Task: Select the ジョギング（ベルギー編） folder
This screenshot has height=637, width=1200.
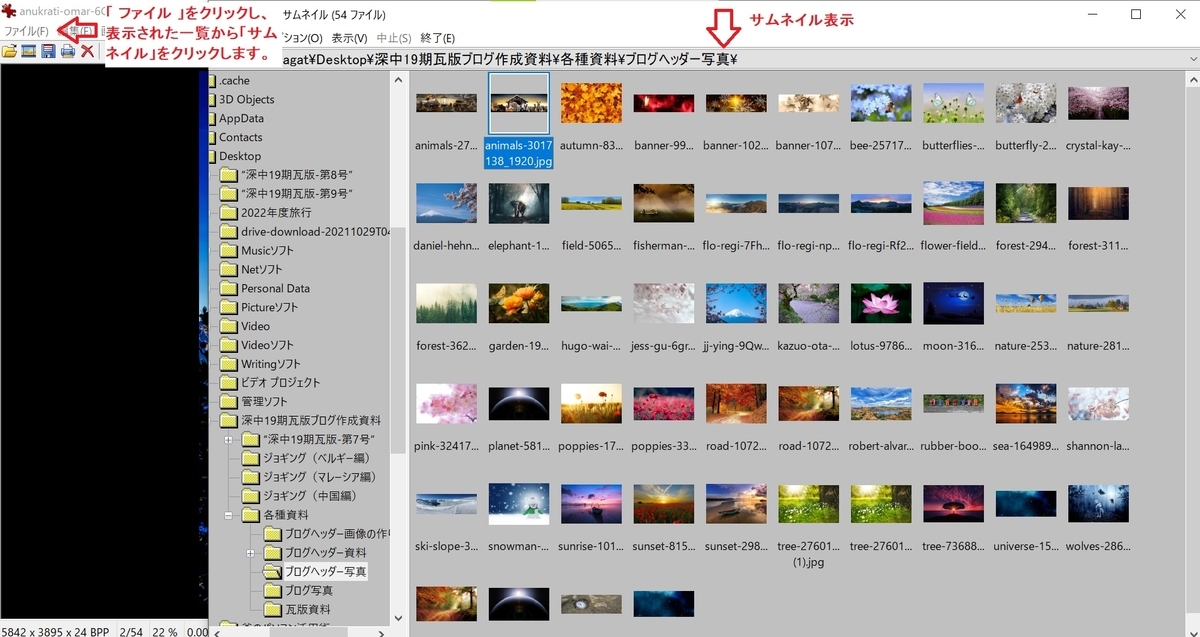Action: pos(318,458)
